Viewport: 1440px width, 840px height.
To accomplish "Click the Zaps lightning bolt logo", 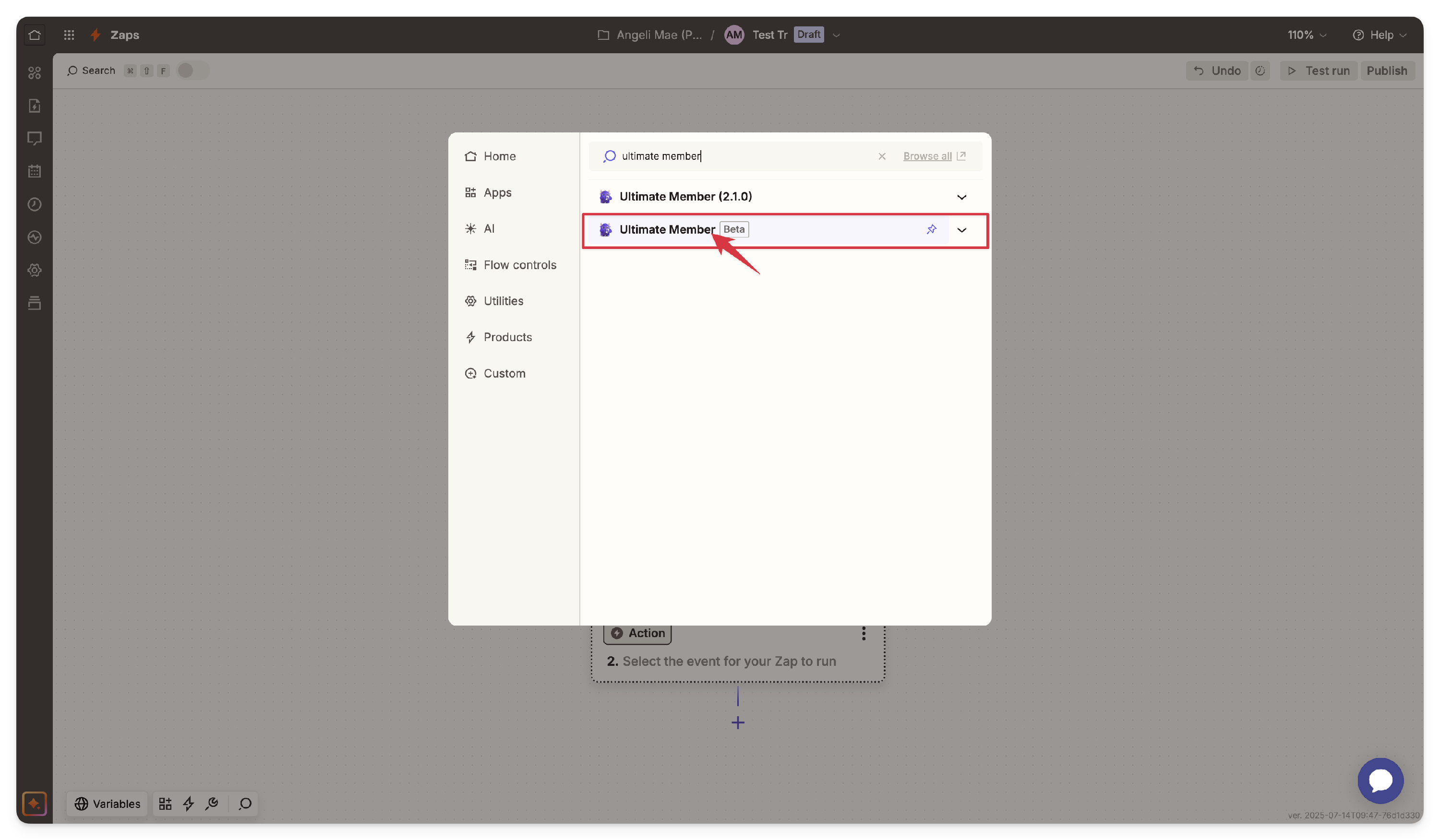I will pyautogui.click(x=96, y=35).
